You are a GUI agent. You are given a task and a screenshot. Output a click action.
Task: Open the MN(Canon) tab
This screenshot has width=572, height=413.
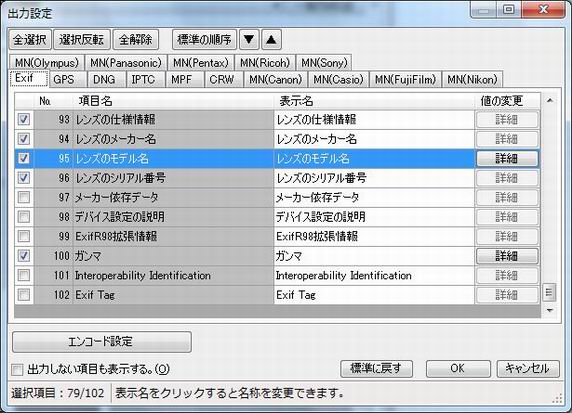(275, 79)
